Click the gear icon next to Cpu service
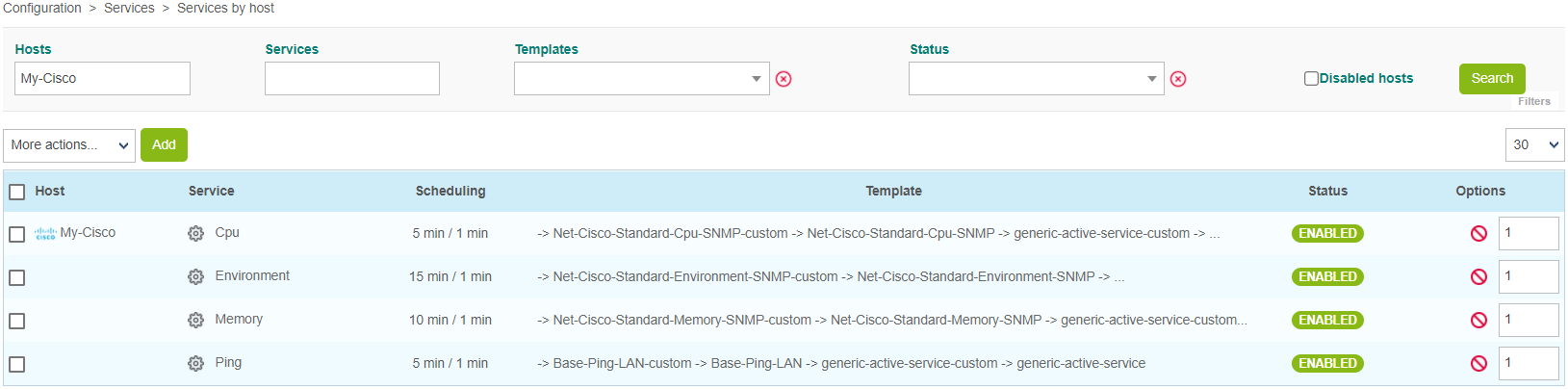Screen dimensions: 1568x389 (x=195, y=234)
